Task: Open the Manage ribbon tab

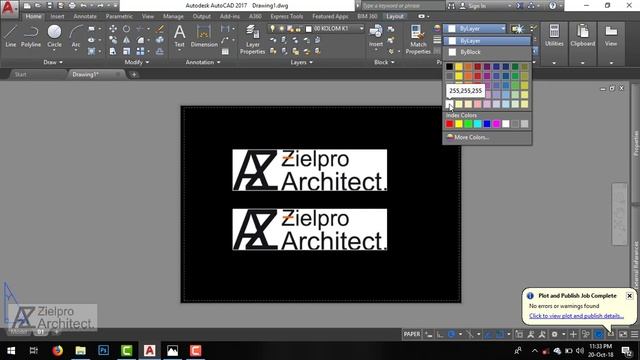Action: [173, 16]
